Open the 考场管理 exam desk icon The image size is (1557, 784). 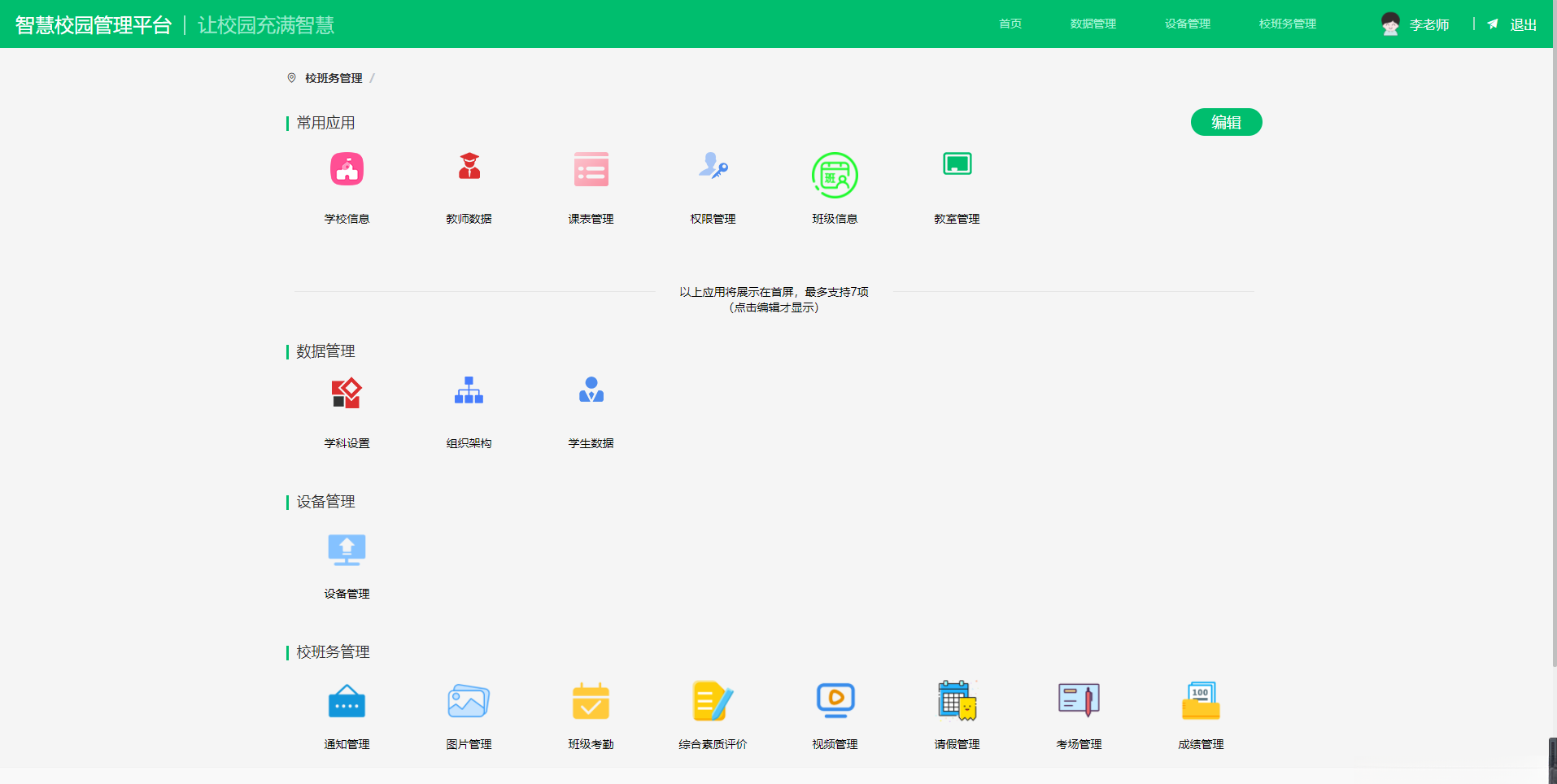click(x=1079, y=699)
